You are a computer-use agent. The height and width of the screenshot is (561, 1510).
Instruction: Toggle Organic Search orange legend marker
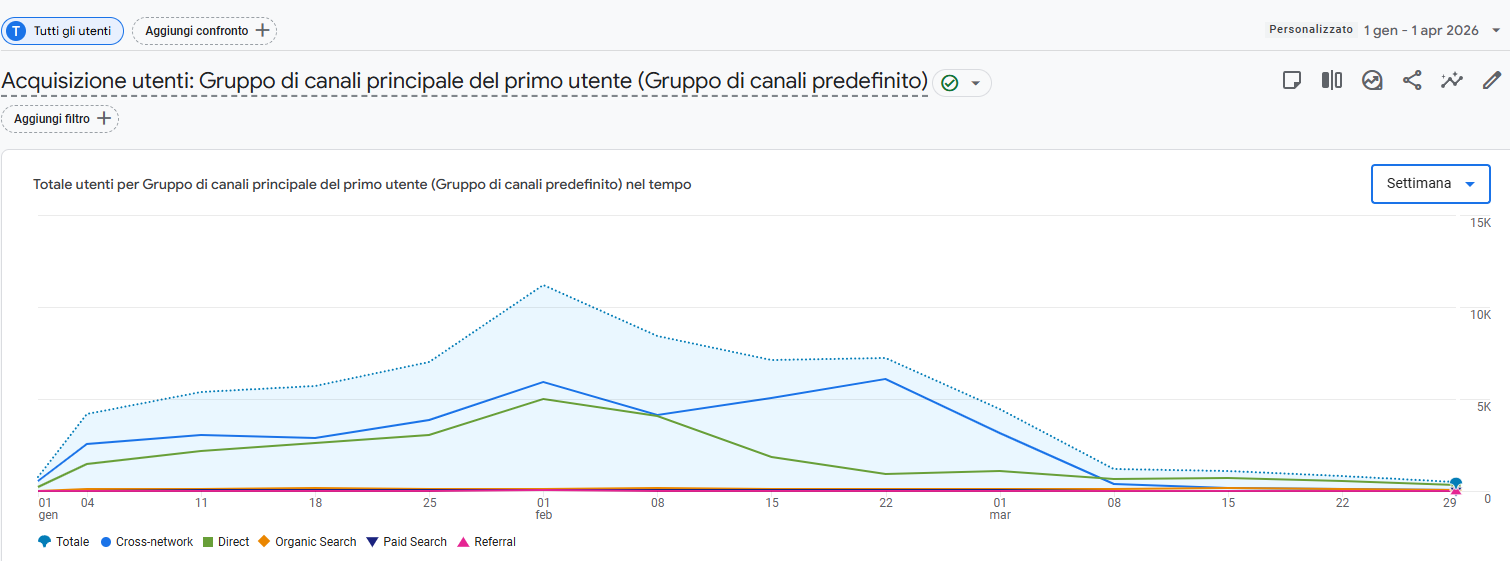click(x=264, y=542)
